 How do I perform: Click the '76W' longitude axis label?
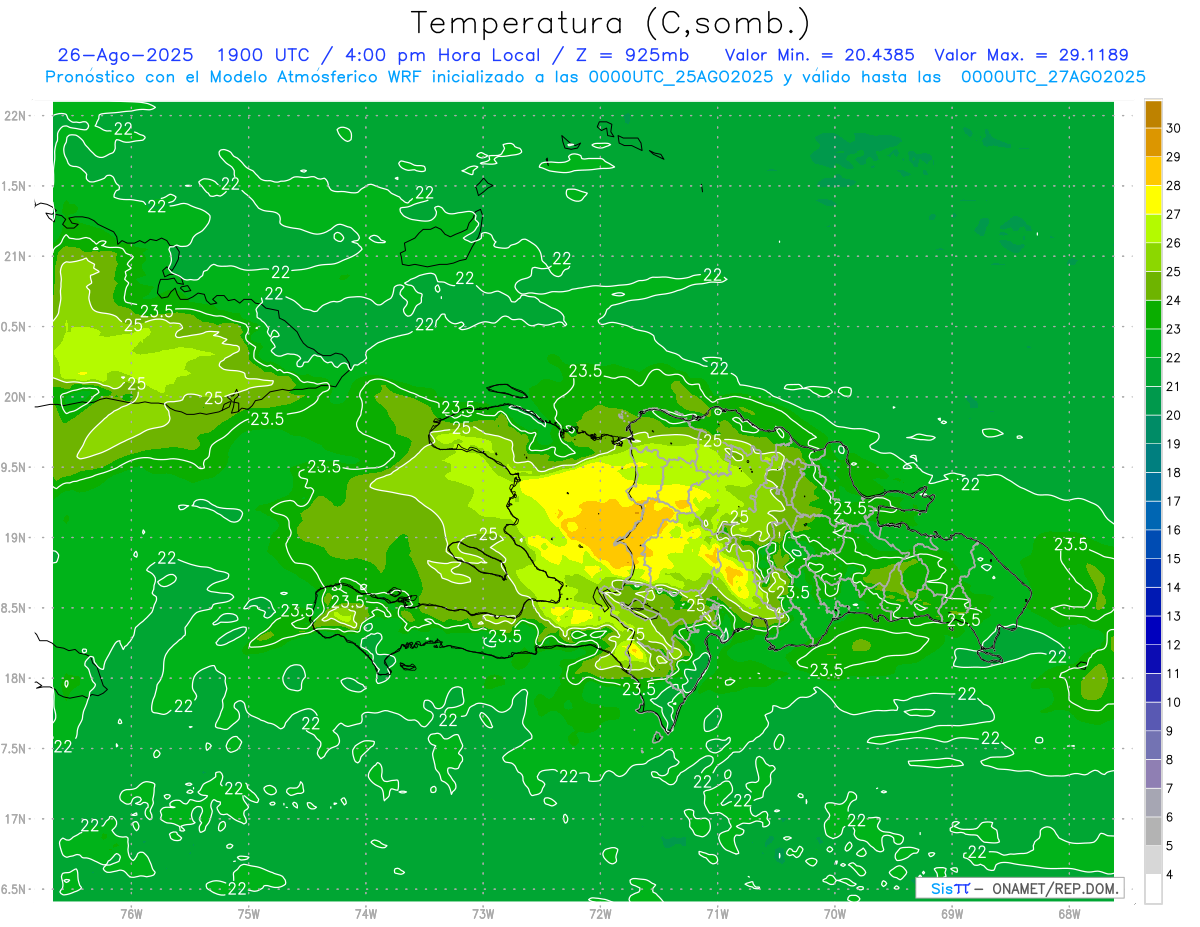click(131, 913)
